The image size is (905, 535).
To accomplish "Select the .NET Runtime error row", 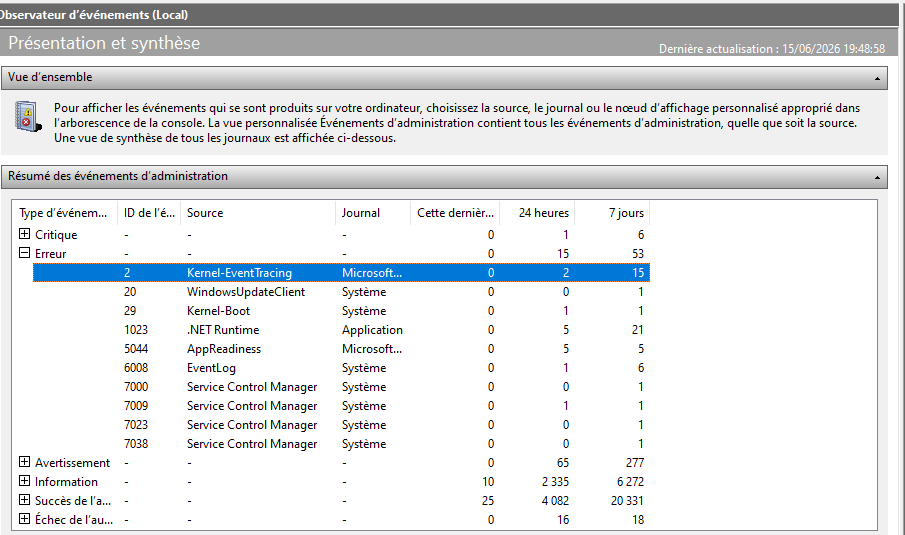I will coord(341,330).
